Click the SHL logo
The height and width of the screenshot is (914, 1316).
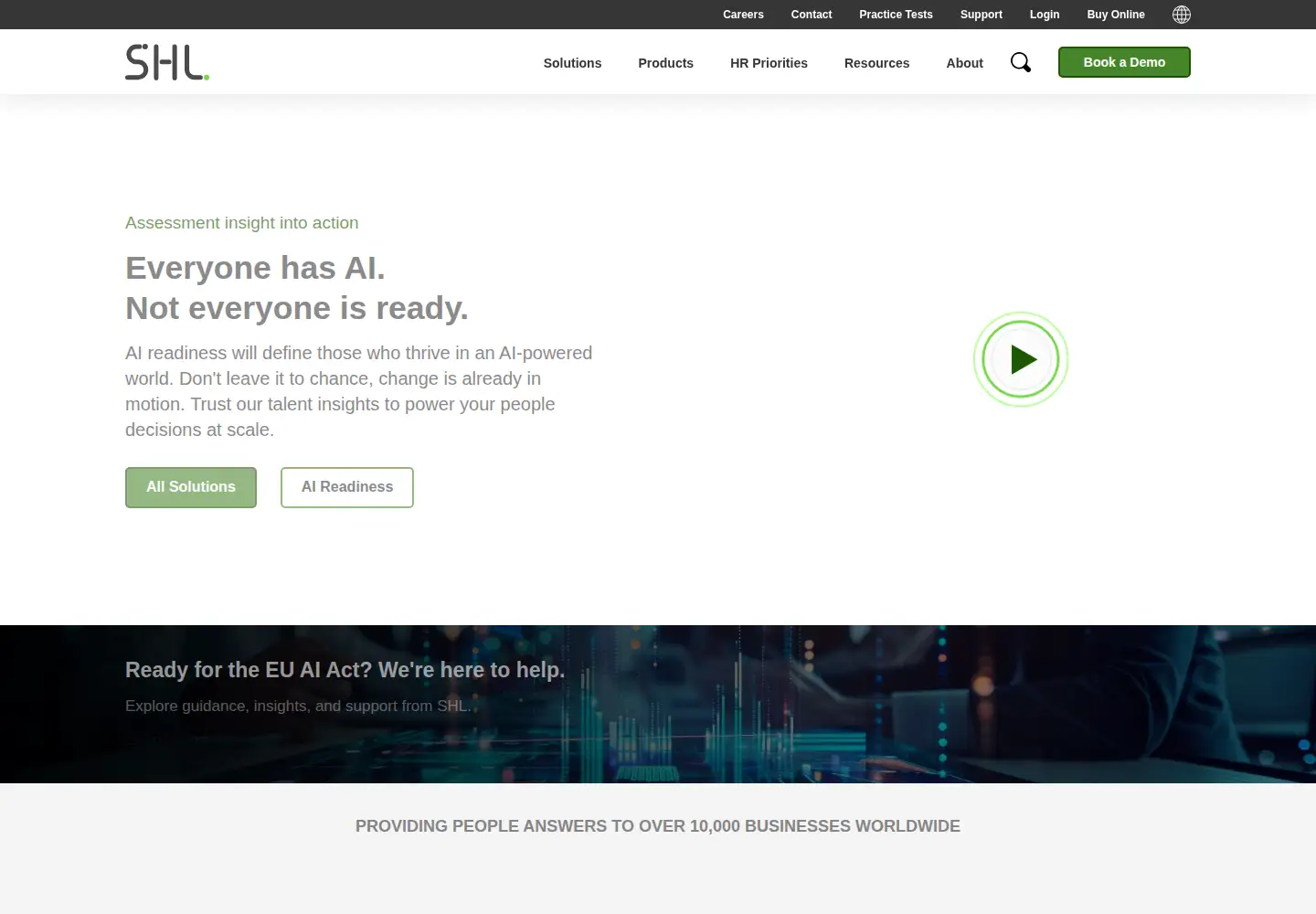click(x=167, y=62)
